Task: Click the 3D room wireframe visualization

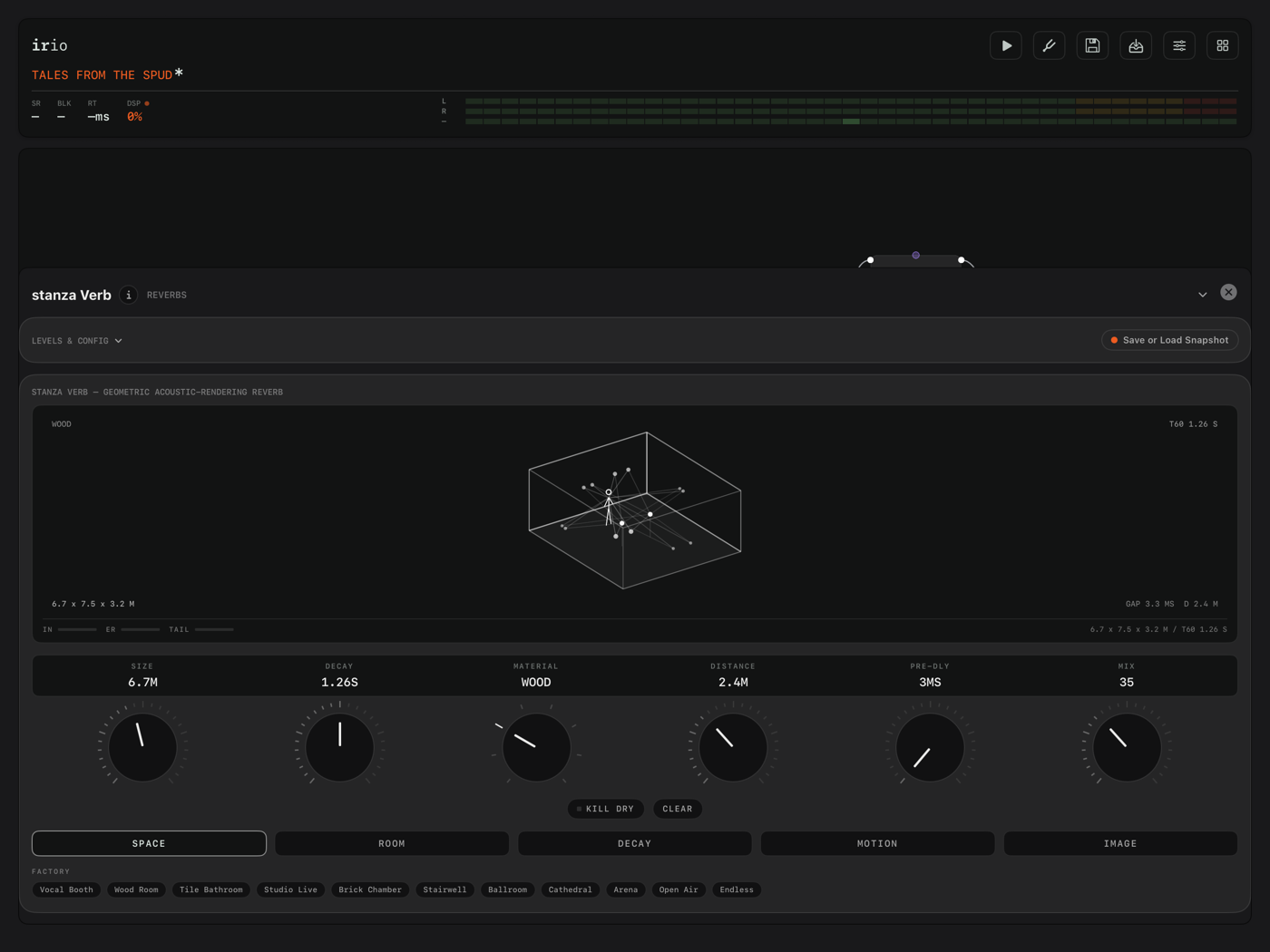Action: pyautogui.click(x=635, y=510)
